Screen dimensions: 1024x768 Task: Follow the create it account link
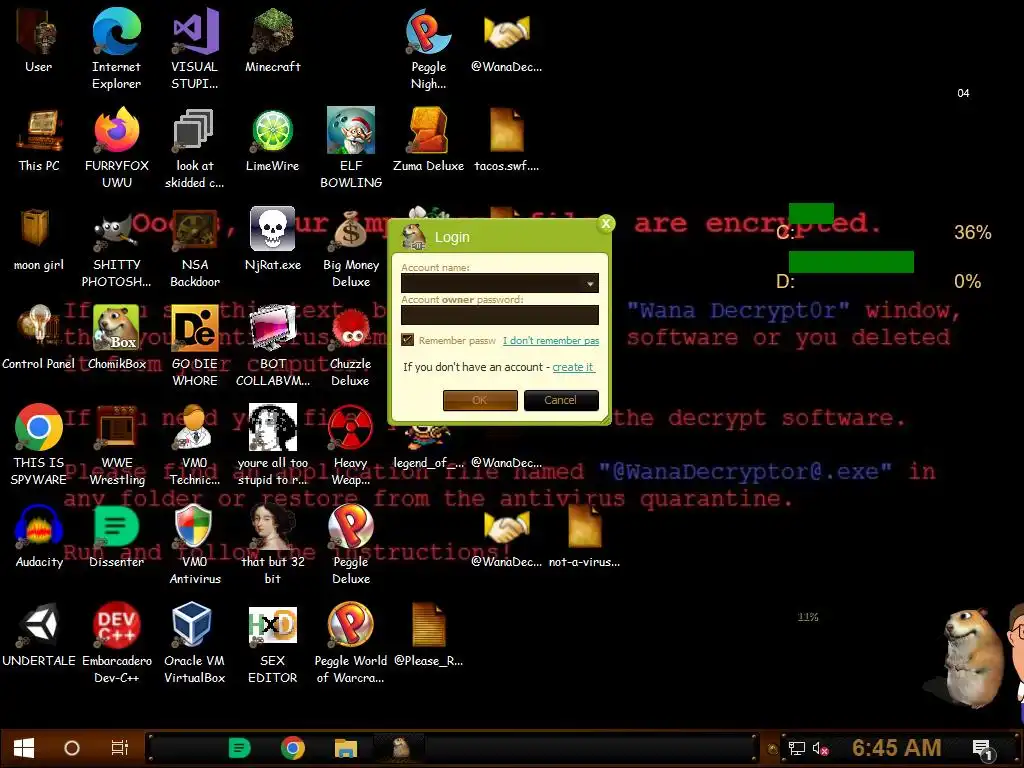coord(573,367)
